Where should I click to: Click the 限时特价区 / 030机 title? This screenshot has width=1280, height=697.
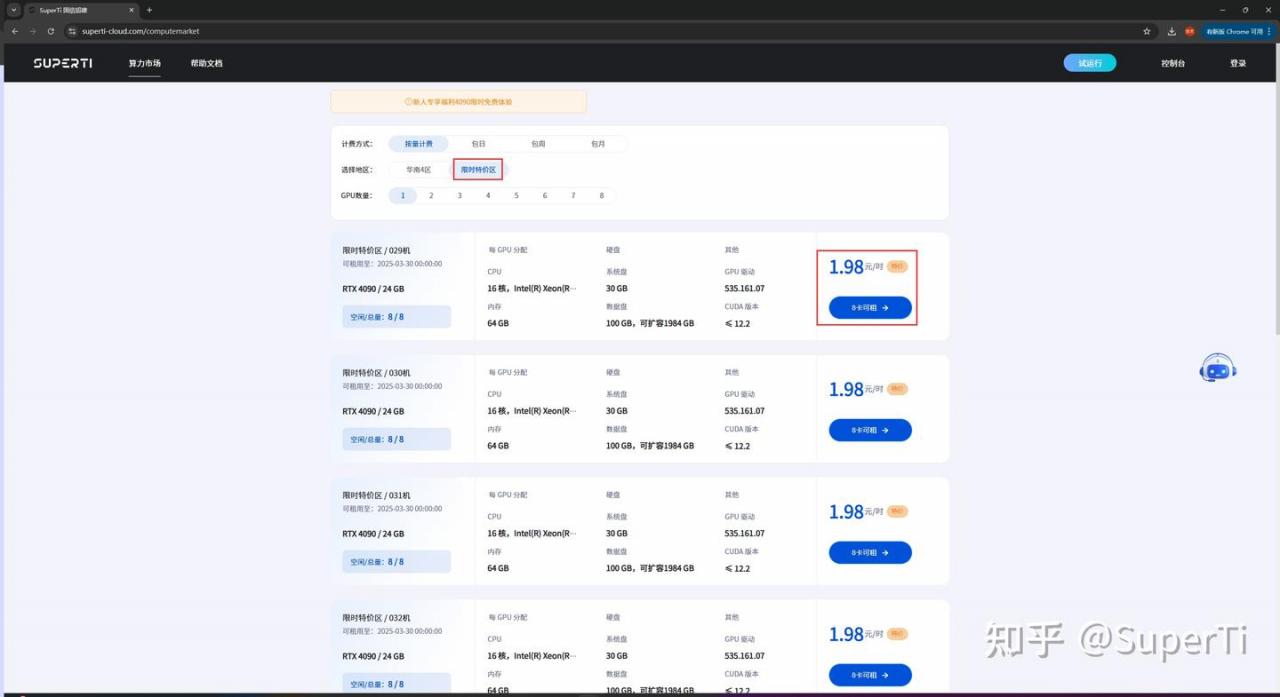point(377,373)
